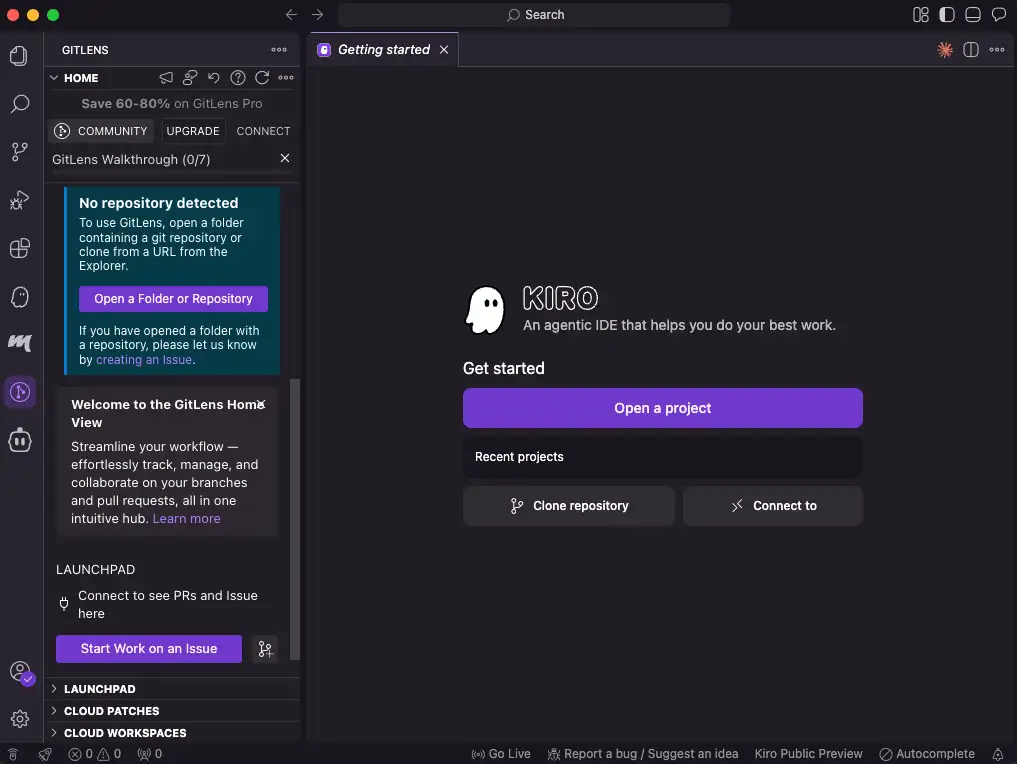This screenshot has height=764, width=1017.
Task: Open GitLens help question-mark icon
Action: point(238,78)
